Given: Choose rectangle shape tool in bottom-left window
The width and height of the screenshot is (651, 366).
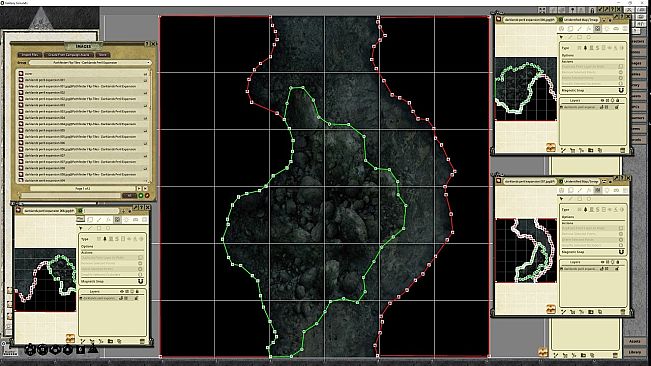Looking at the screenshot, I should pos(99,228).
